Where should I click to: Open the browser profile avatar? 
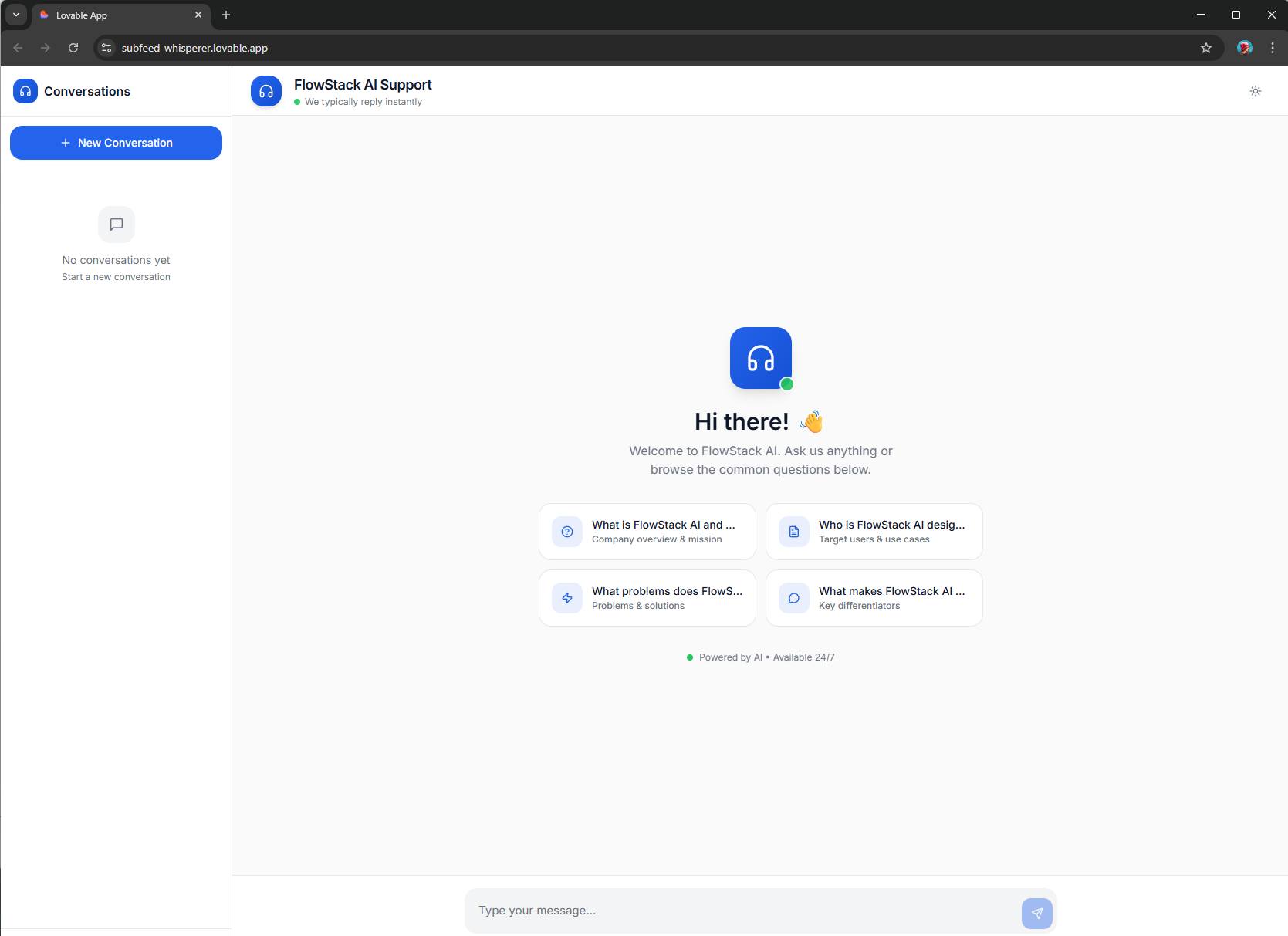(1244, 48)
